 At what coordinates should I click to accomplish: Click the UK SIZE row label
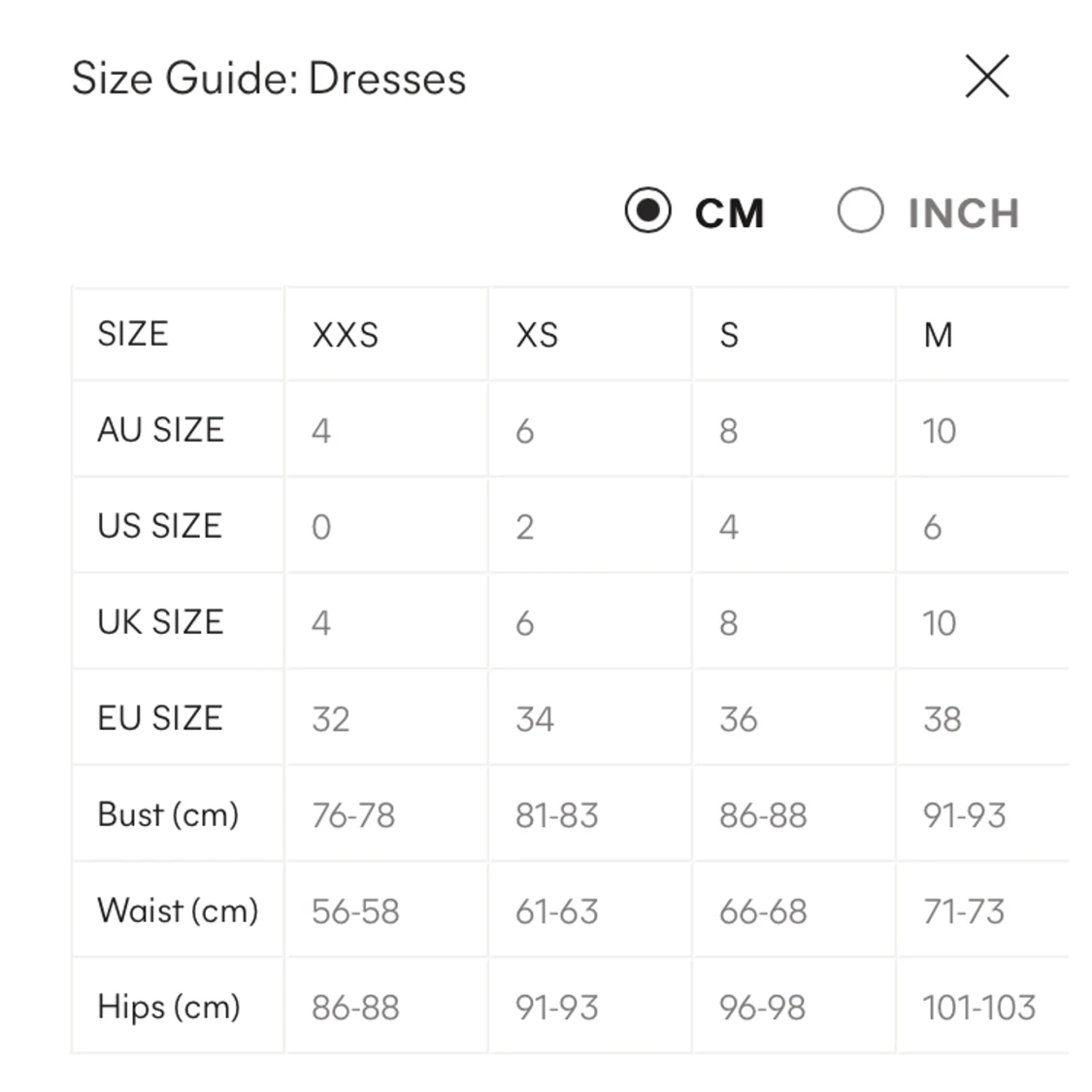(160, 622)
